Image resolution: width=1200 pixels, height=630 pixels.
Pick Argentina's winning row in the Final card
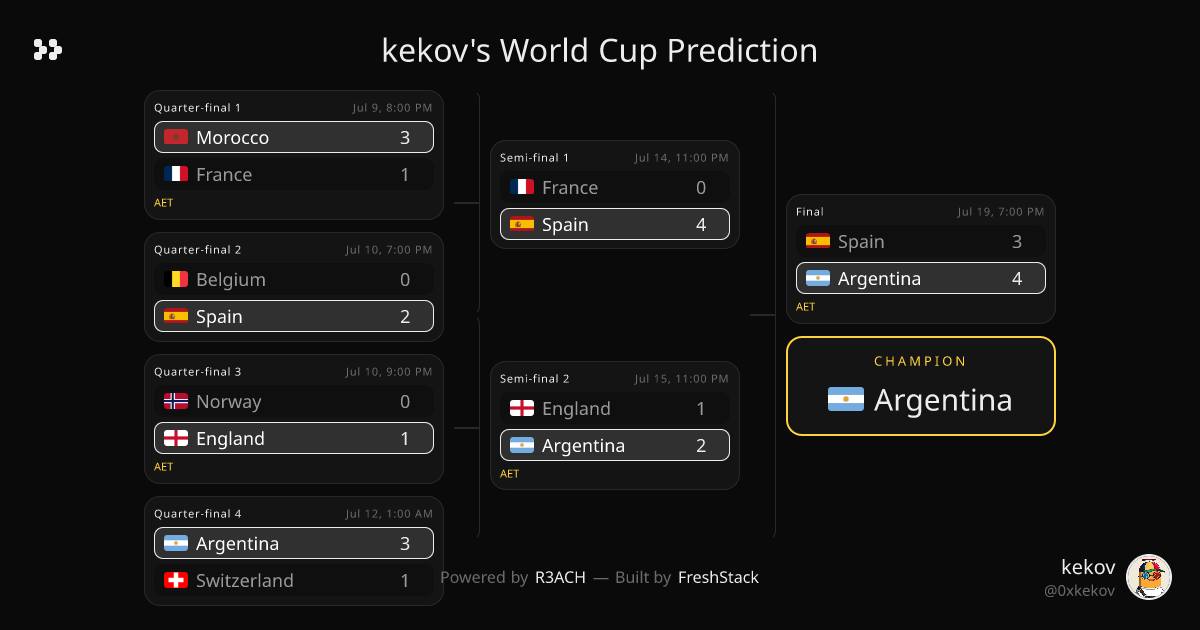pyautogui.click(x=921, y=278)
